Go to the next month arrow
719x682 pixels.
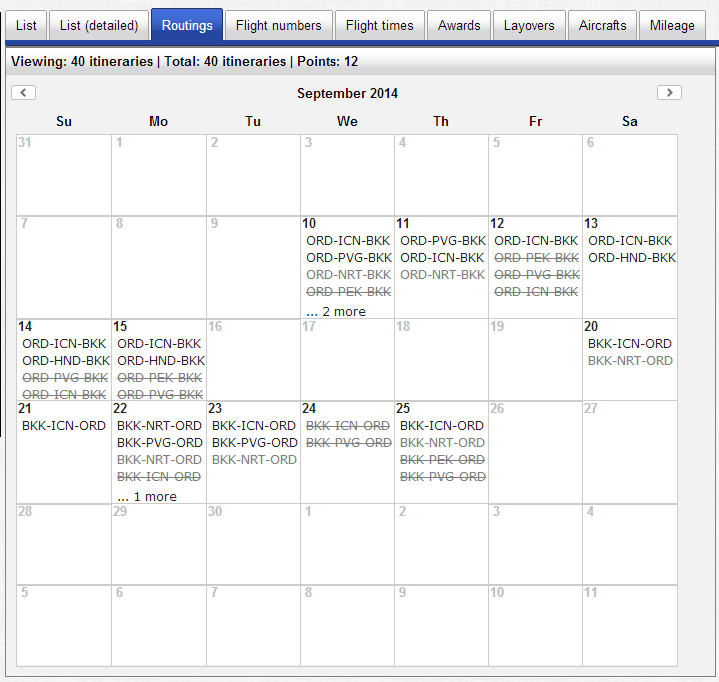coord(669,93)
